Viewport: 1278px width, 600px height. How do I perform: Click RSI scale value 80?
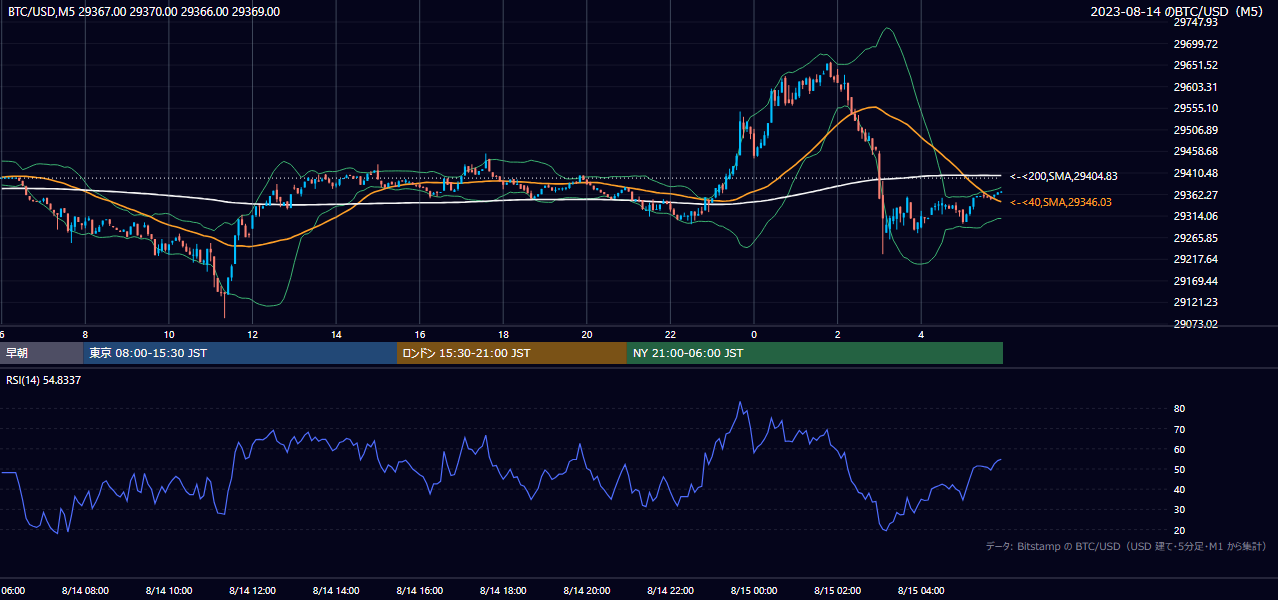(x=1179, y=409)
